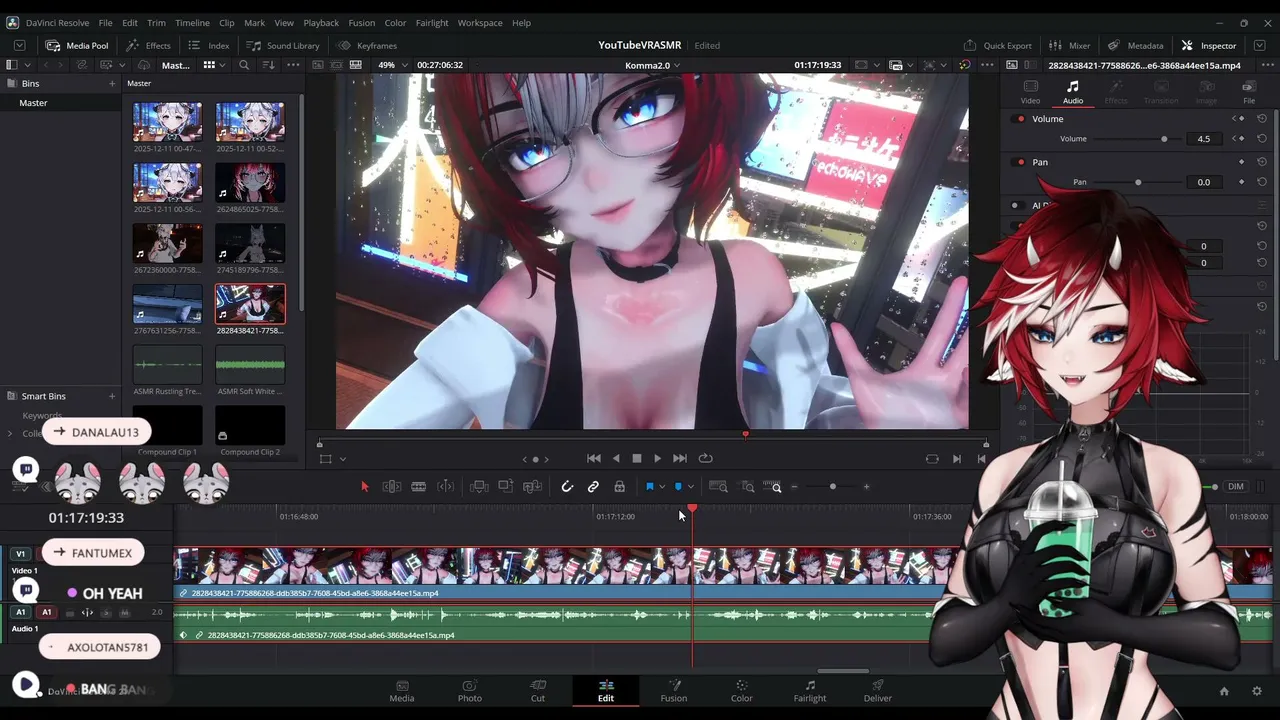Image resolution: width=1280 pixels, height=720 pixels.
Task: Add a blue flag to clip
Action: (x=649, y=487)
